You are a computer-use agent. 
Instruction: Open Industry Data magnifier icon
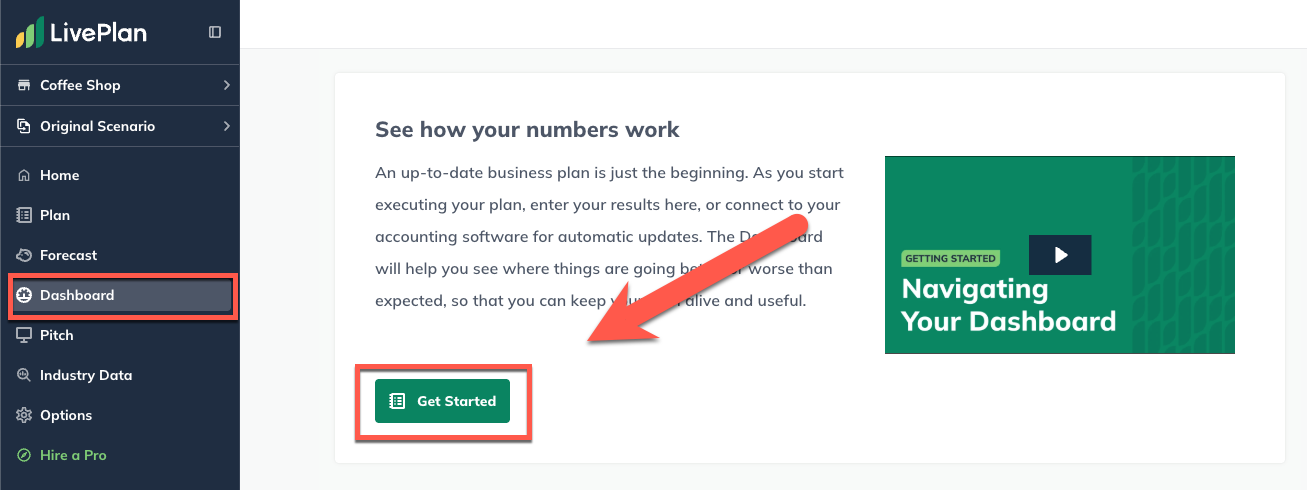24,375
